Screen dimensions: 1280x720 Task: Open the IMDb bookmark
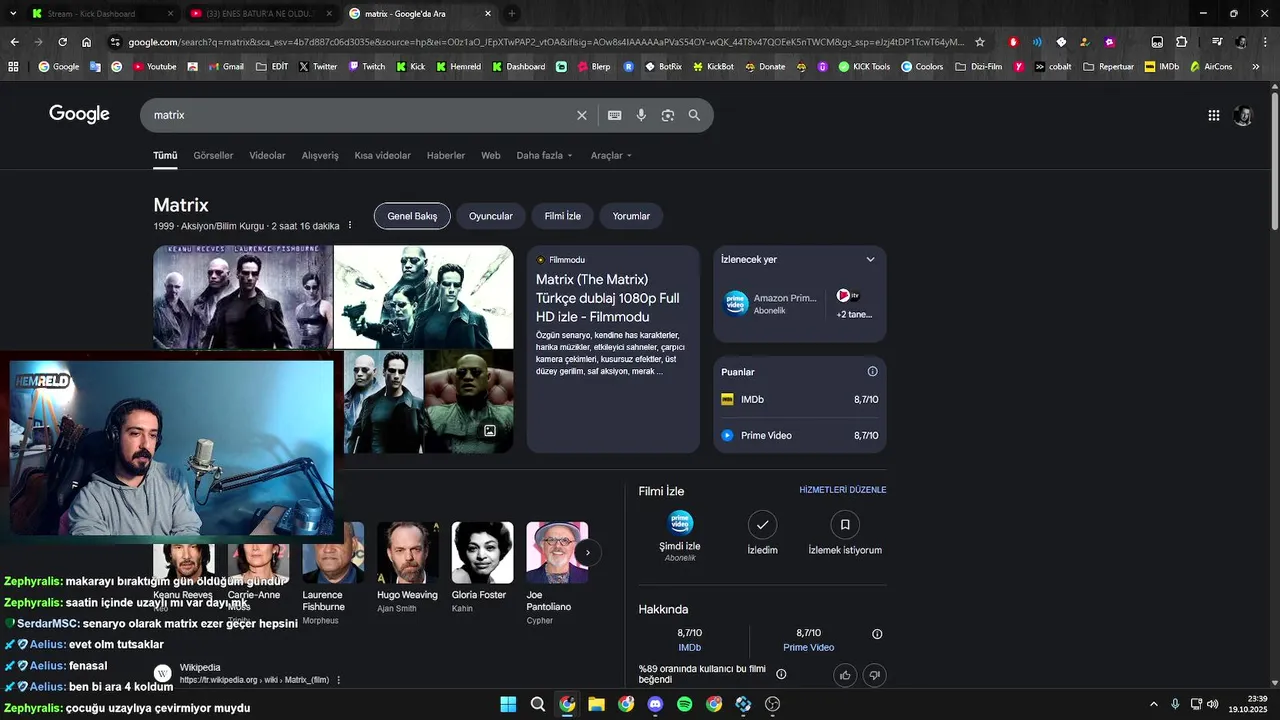point(1162,67)
